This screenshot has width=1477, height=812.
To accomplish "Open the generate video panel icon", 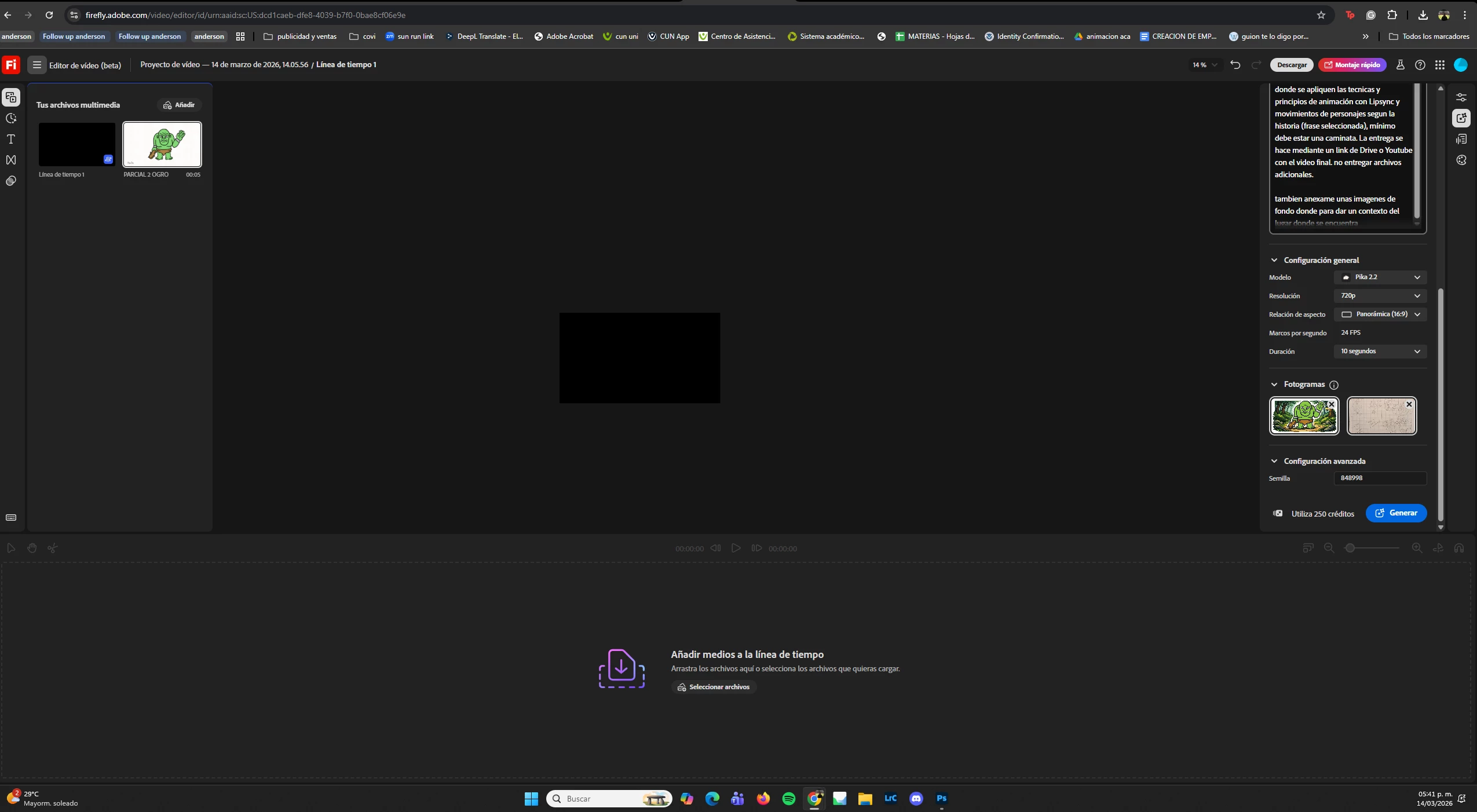I will point(1461,118).
